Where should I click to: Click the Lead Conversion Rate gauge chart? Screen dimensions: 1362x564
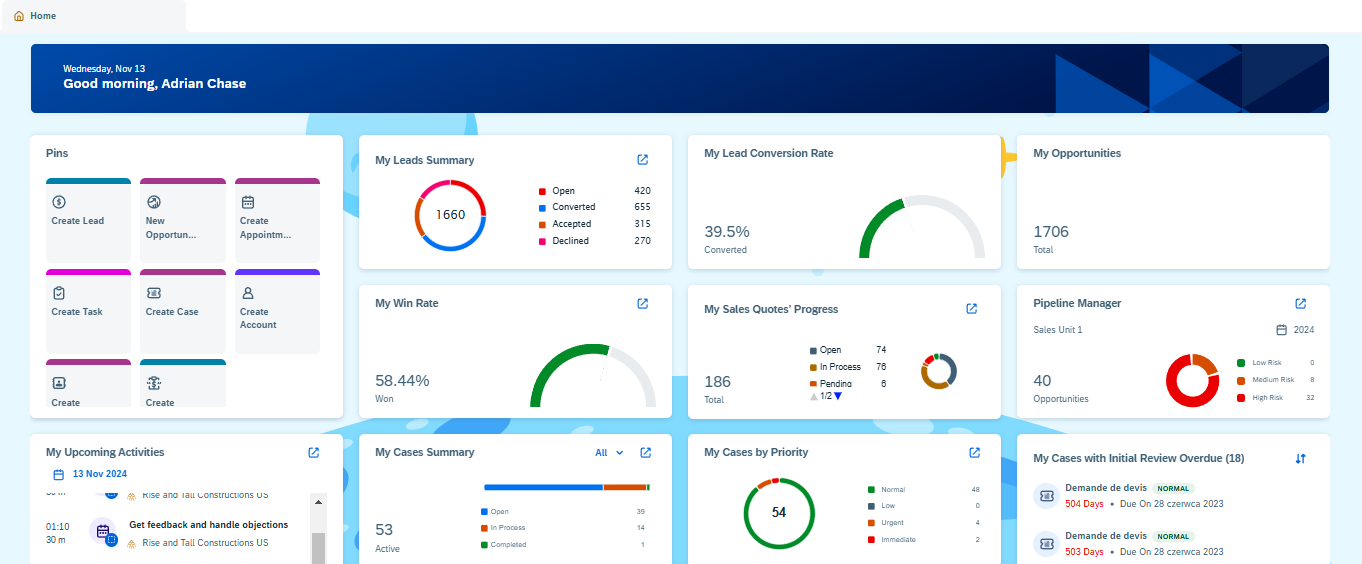pyautogui.click(x=922, y=228)
